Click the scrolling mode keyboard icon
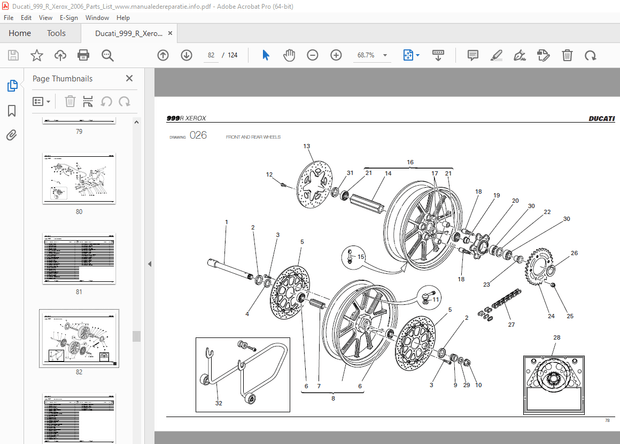 pos(438,55)
